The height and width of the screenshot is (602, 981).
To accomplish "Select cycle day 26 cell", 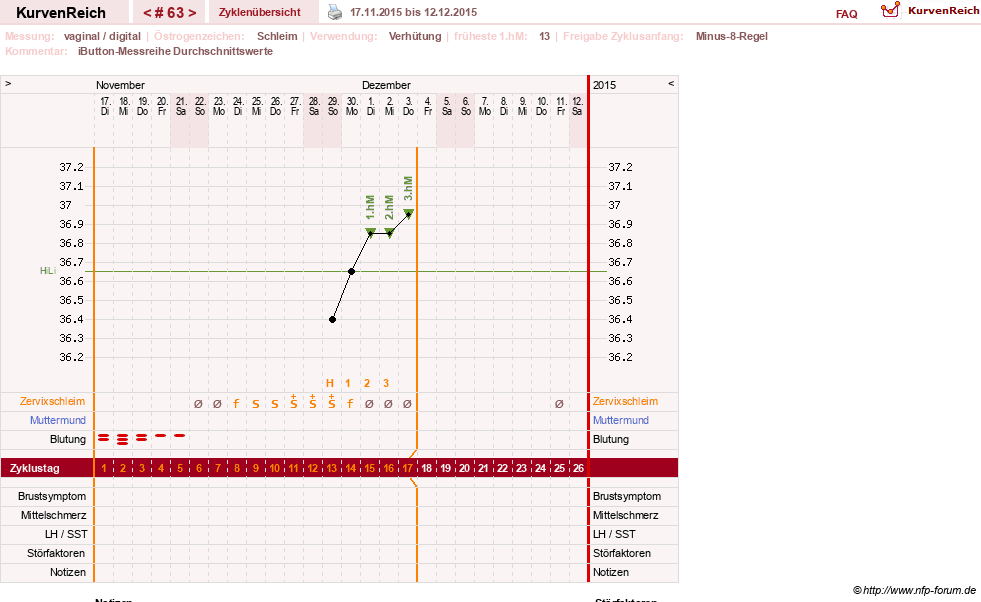I will coord(578,468).
